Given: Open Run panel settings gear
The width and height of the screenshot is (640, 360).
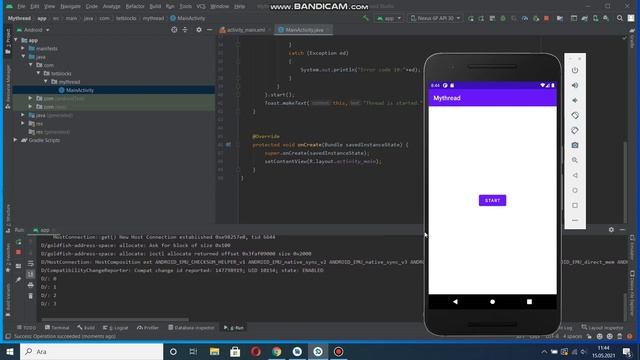Looking at the screenshot, I should (x=611, y=230).
